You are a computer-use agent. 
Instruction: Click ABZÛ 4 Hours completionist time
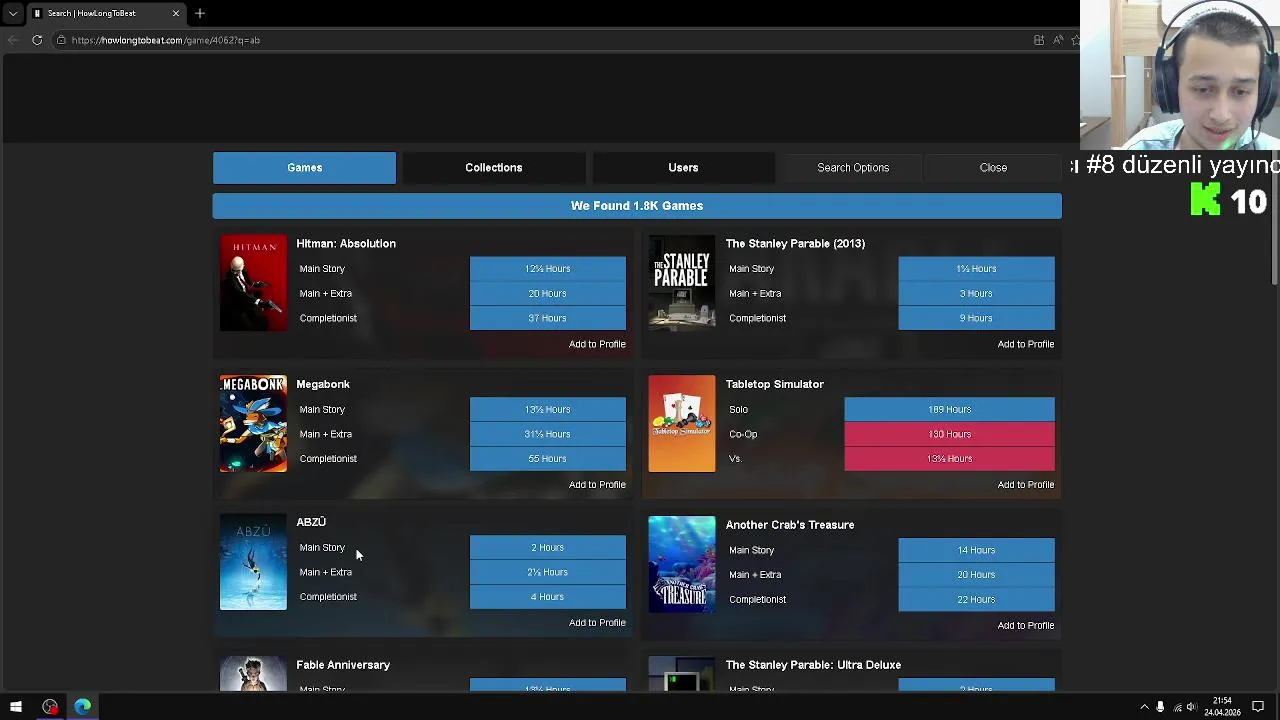[x=548, y=597]
